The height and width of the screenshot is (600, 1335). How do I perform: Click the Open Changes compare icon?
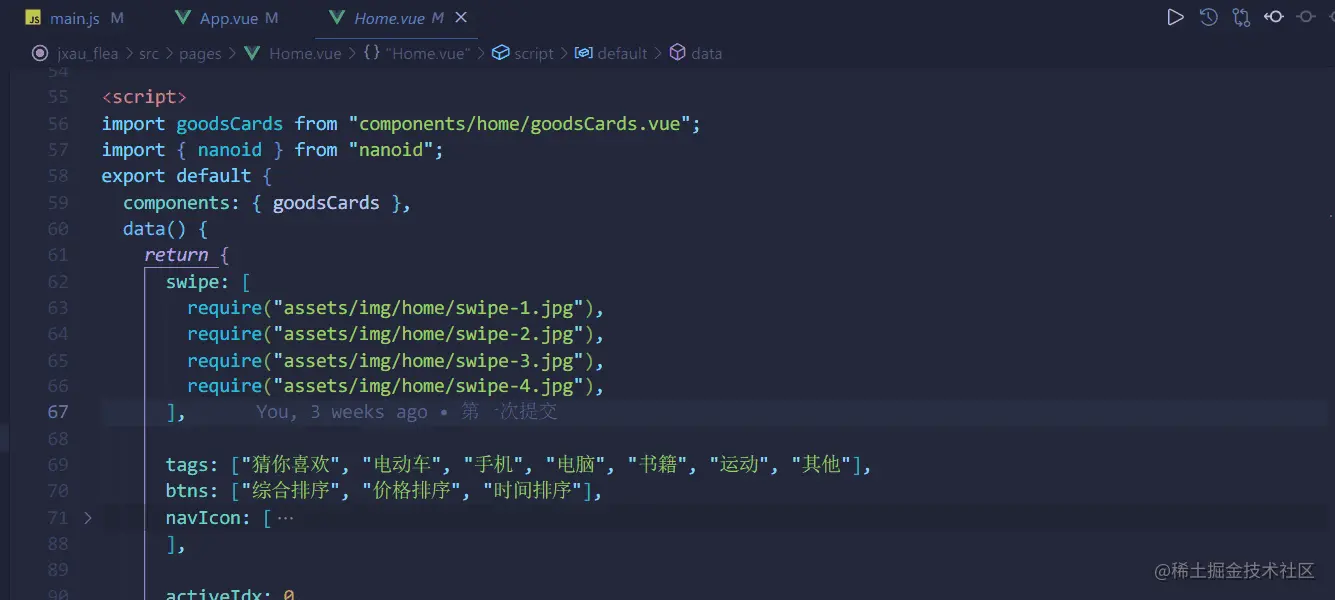click(x=1240, y=17)
